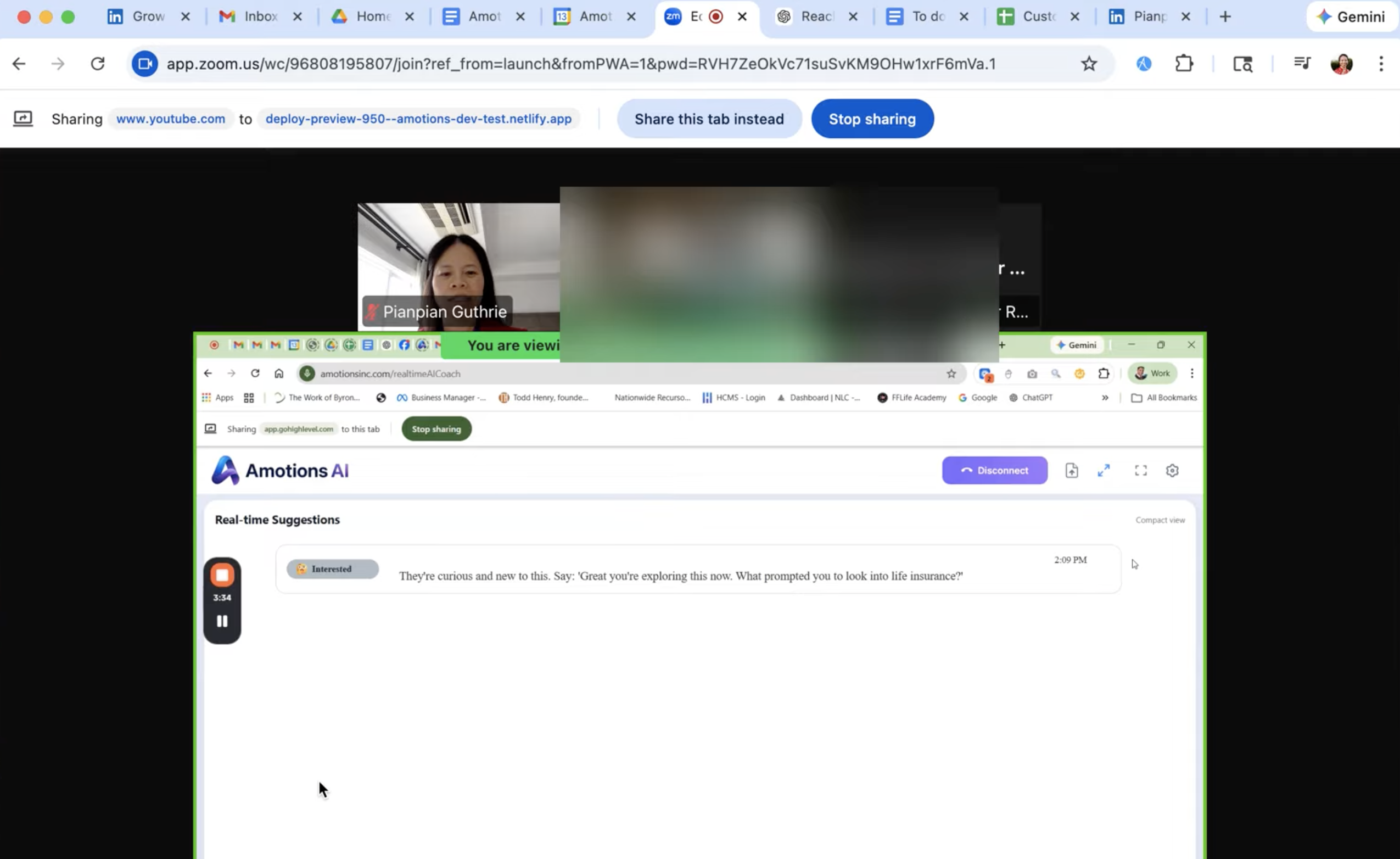Expand hidden bookmarks with the double-chevron

tap(1105, 398)
